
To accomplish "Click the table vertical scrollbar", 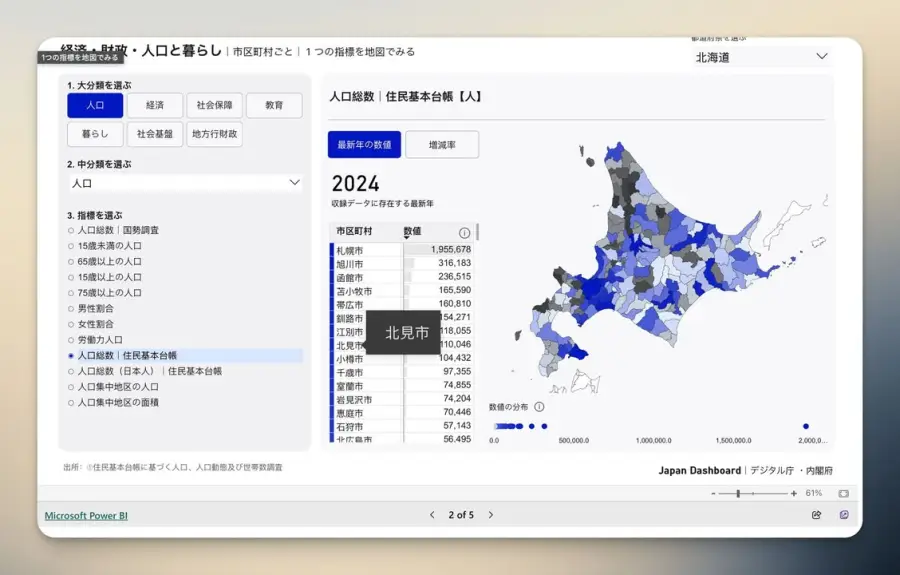I will [478, 232].
